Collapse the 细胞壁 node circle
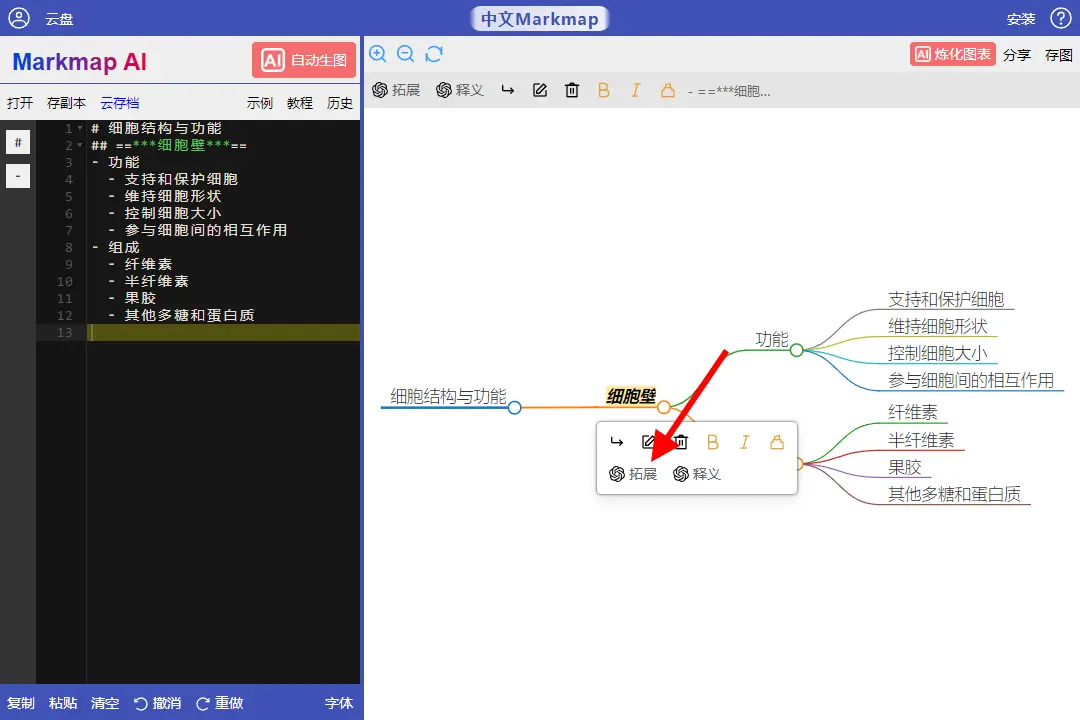The width and height of the screenshot is (1080, 720). click(x=663, y=407)
